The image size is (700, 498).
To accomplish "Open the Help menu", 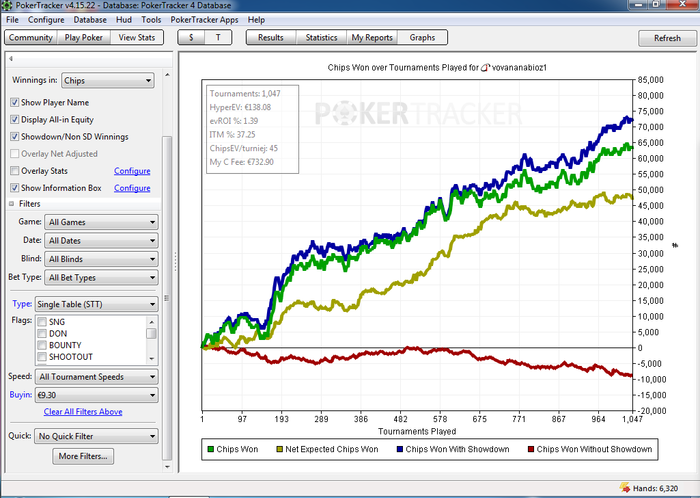I will click(x=256, y=20).
